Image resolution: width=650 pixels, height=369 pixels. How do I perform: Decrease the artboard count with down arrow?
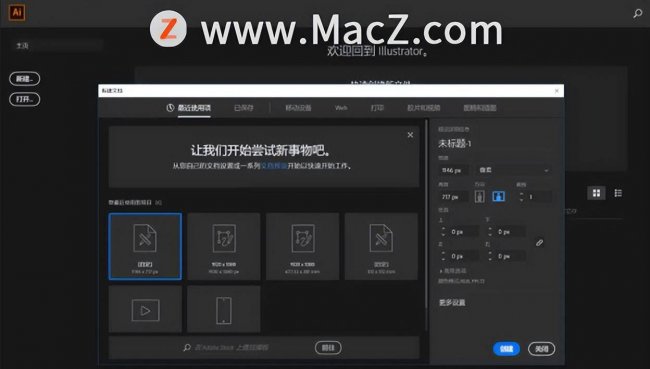521,199
